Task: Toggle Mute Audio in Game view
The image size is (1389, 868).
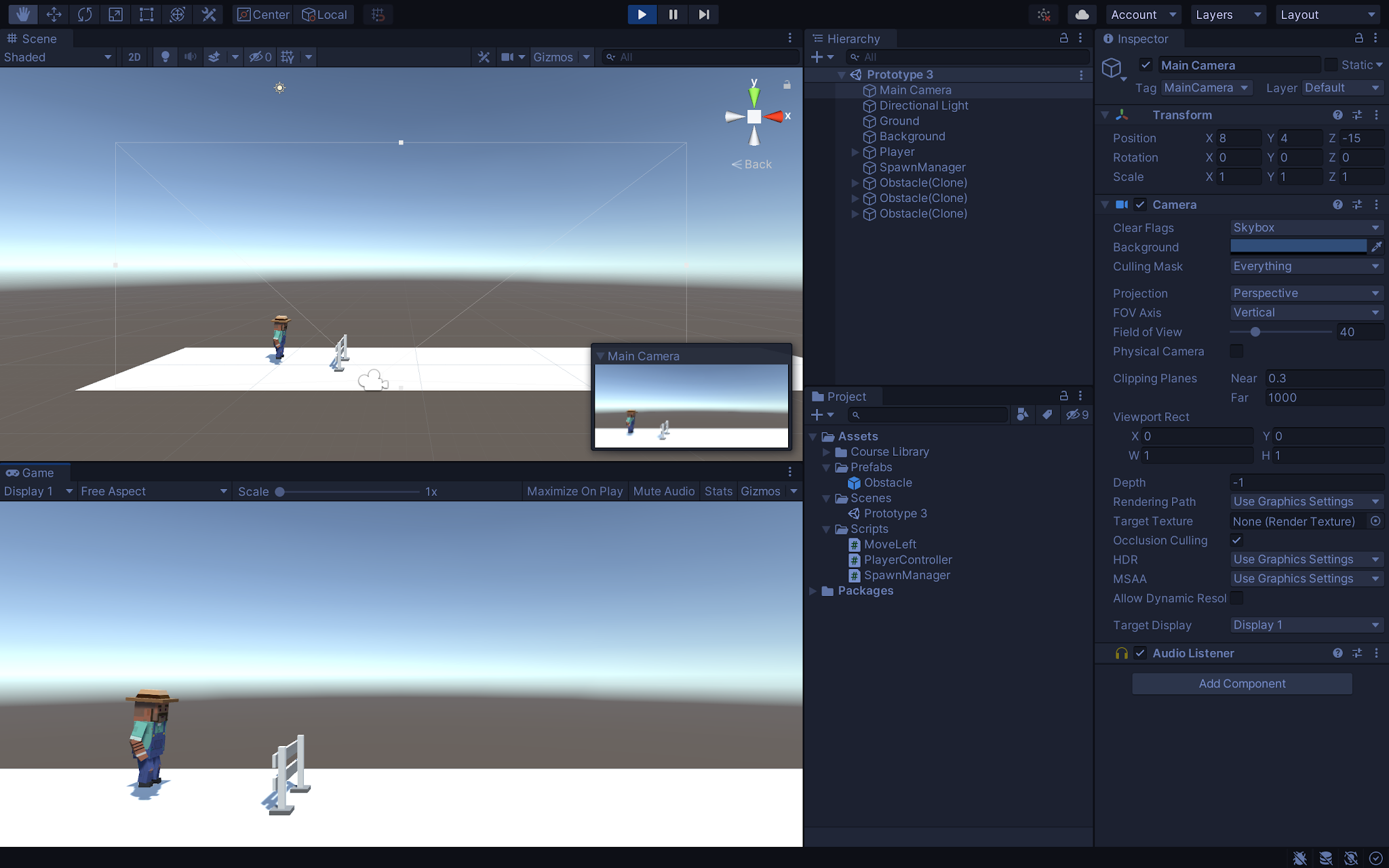Action: pyautogui.click(x=664, y=491)
